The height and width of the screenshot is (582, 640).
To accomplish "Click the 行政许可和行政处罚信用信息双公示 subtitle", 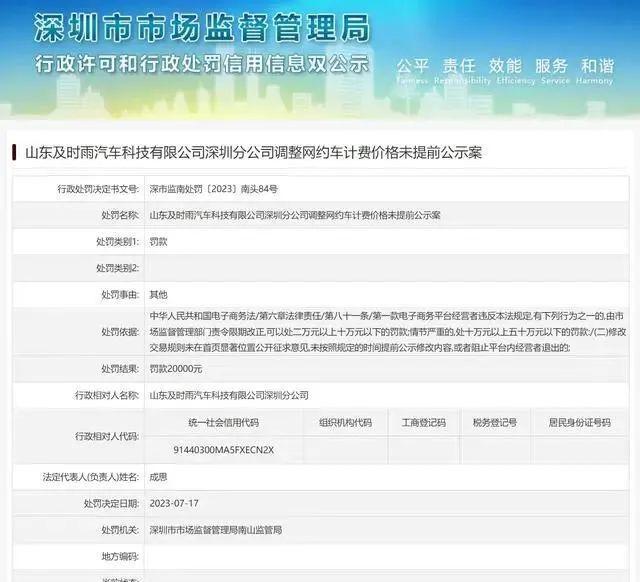I will click(202, 64).
